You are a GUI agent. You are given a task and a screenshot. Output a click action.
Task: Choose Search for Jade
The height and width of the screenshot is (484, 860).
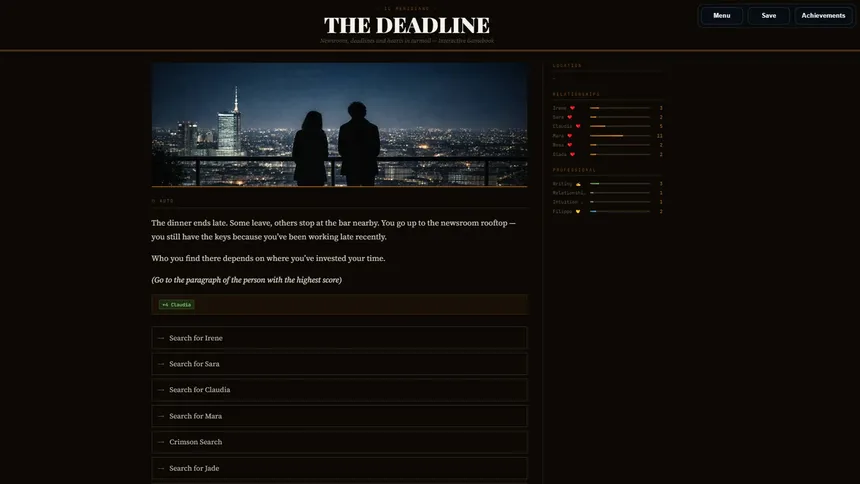click(x=339, y=468)
